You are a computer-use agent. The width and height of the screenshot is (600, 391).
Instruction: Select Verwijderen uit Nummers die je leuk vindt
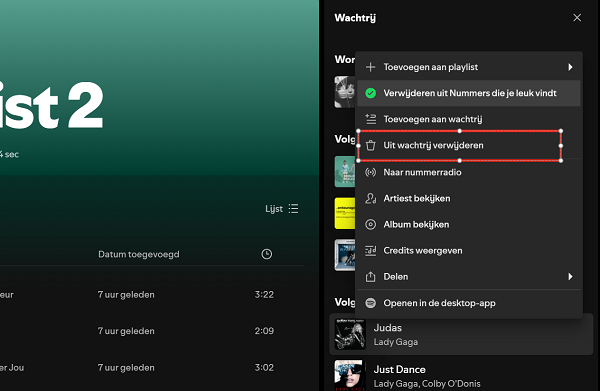coord(469,93)
